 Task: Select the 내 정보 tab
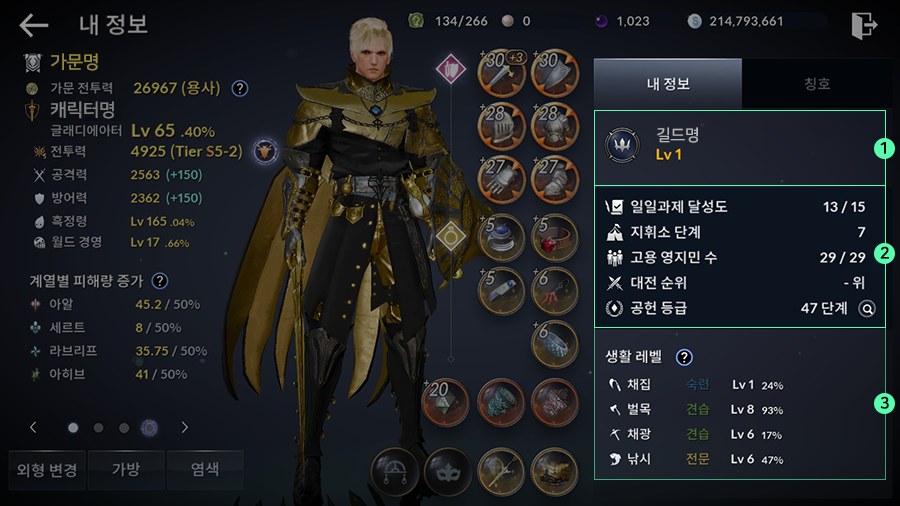tap(668, 84)
